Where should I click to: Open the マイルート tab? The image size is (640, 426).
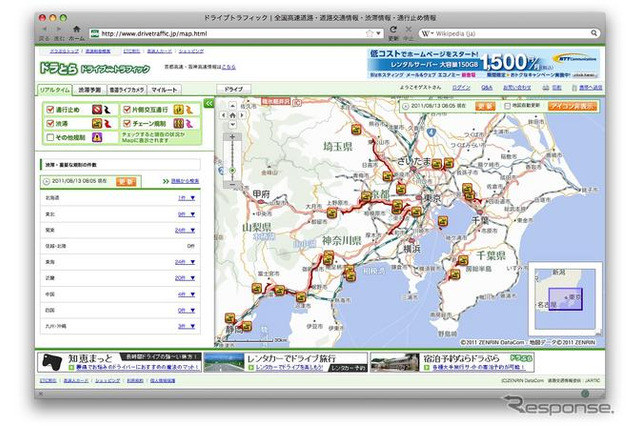[166, 89]
